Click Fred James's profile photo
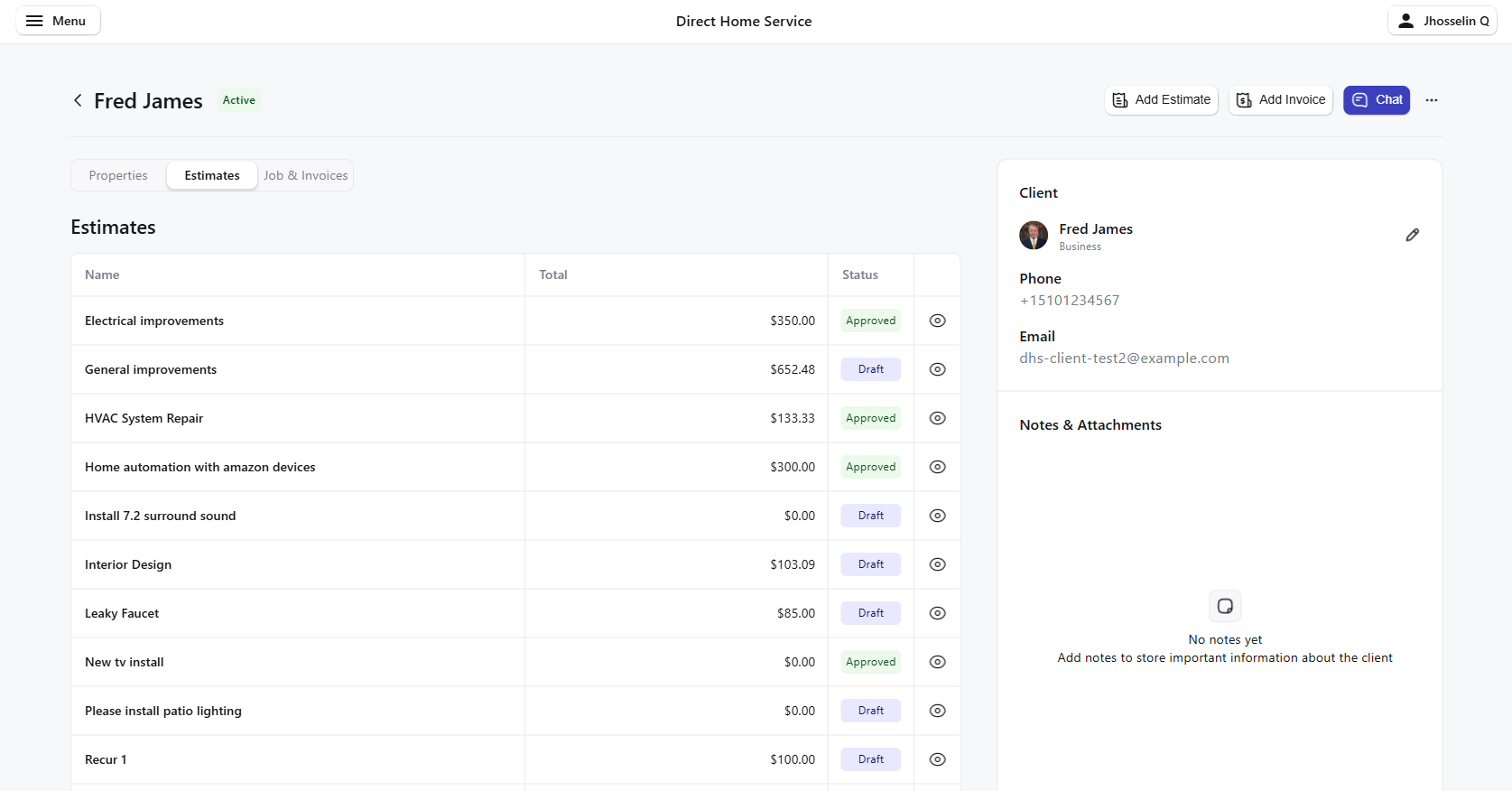Screen dimensions: 1512x791 [x=1034, y=236]
